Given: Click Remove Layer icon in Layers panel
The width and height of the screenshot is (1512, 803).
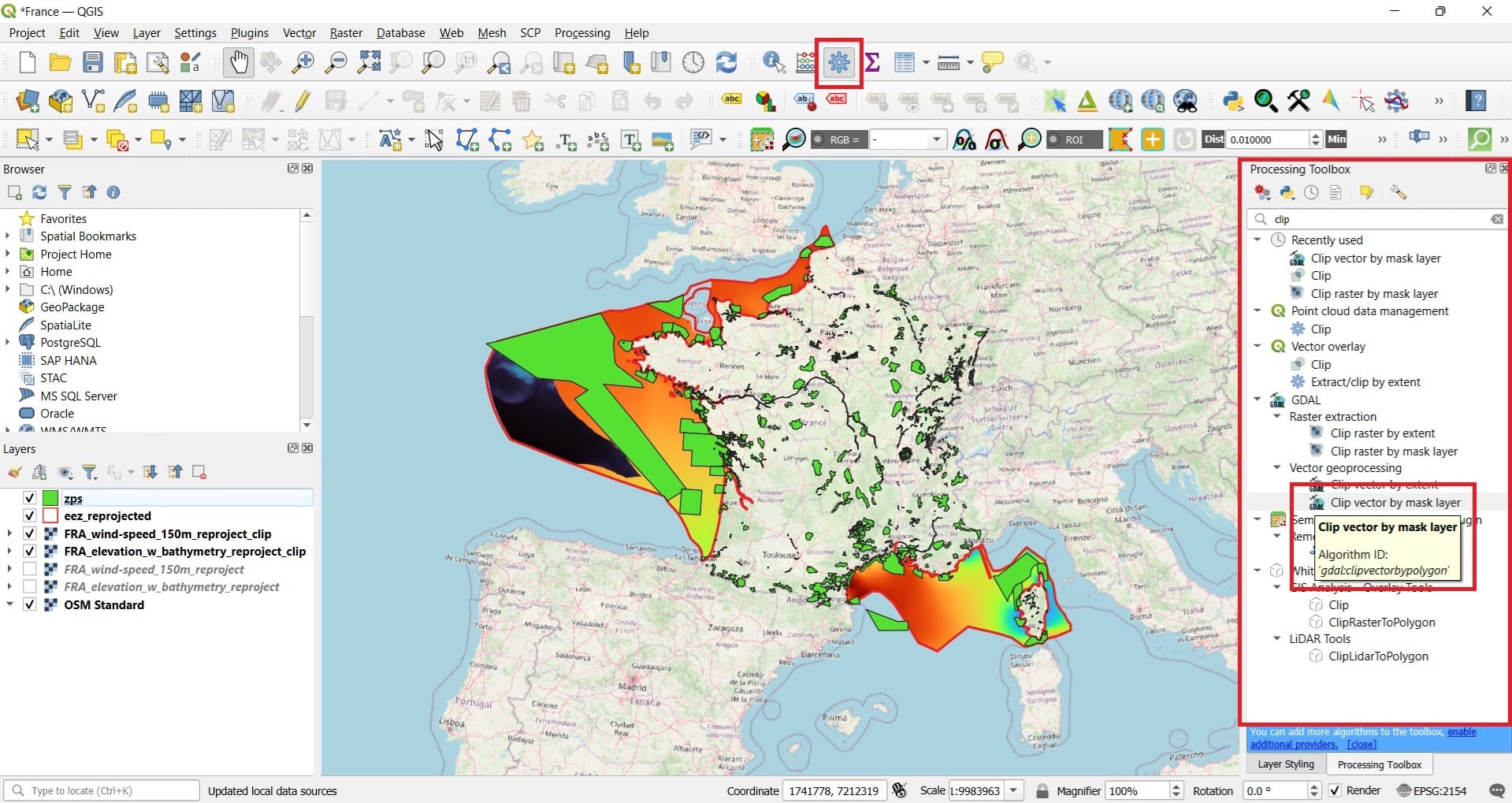Looking at the screenshot, I should [199, 472].
